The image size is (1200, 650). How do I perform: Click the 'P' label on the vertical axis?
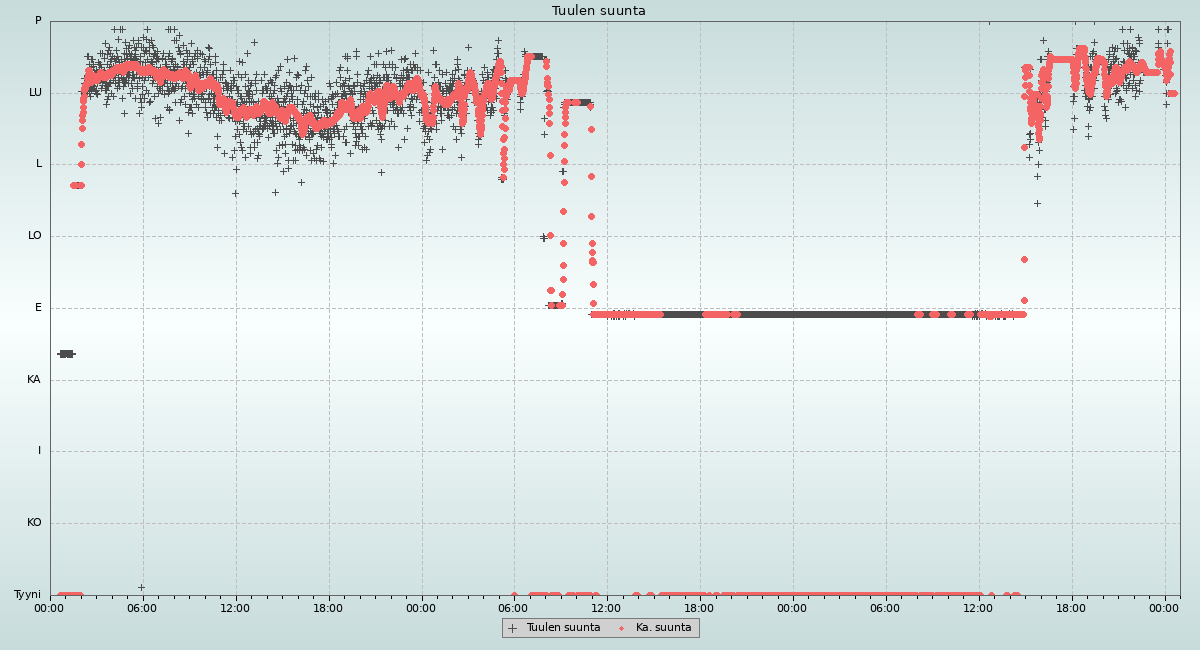click(x=38, y=21)
